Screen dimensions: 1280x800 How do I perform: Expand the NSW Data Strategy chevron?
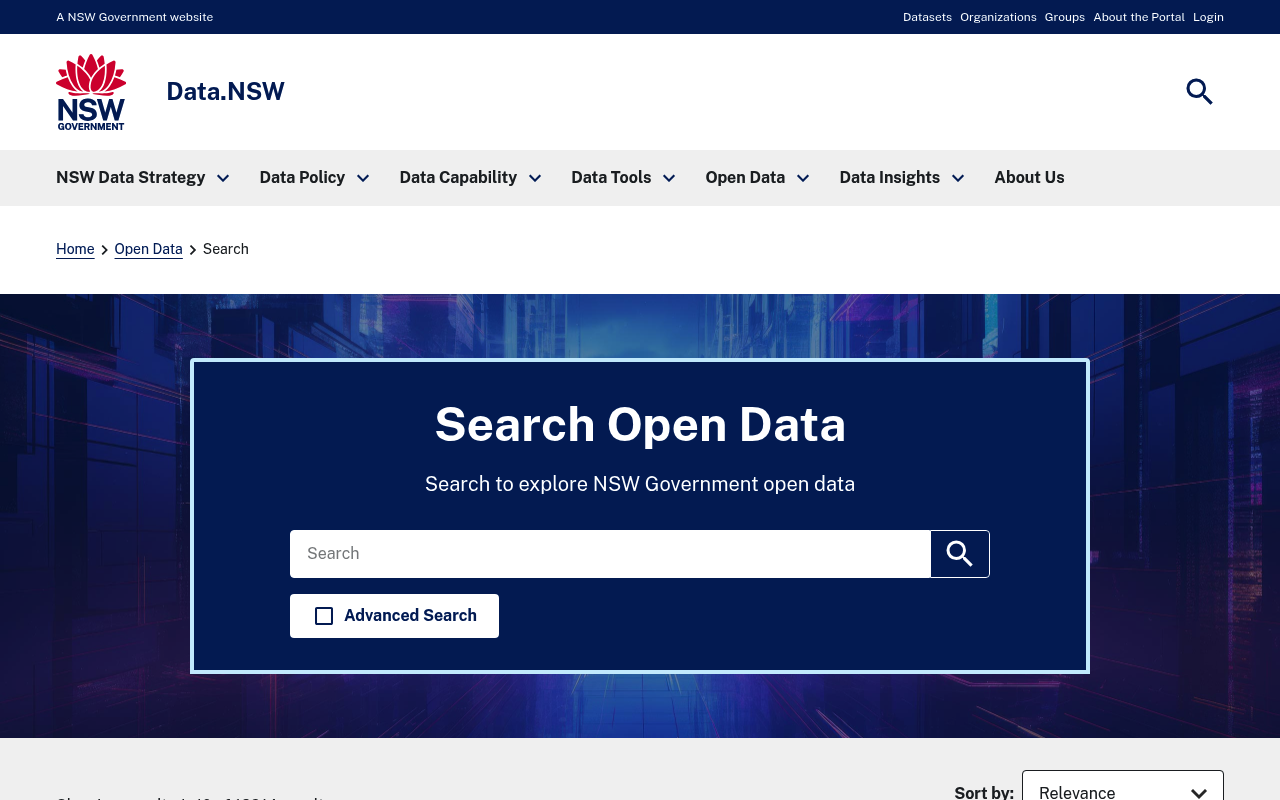(x=223, y=178)
